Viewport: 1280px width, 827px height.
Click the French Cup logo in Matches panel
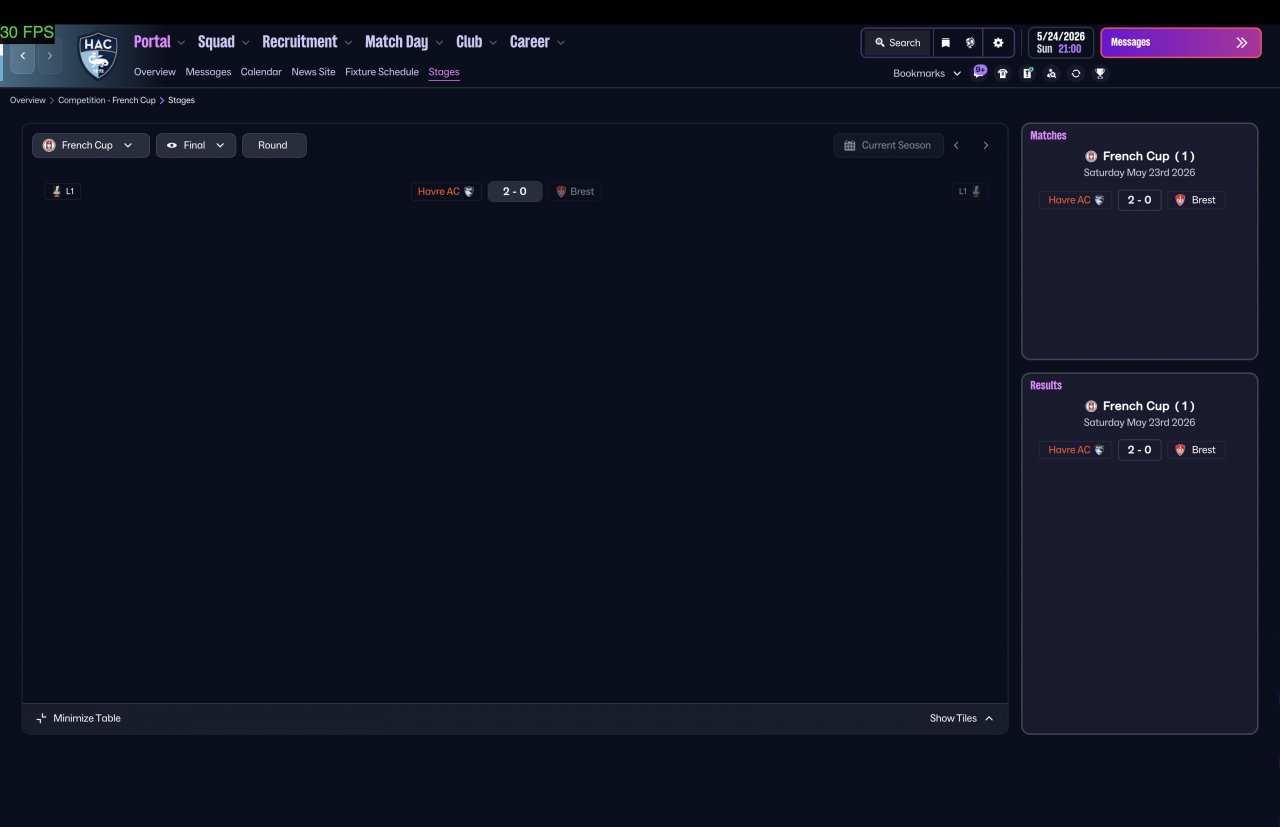1091,156
